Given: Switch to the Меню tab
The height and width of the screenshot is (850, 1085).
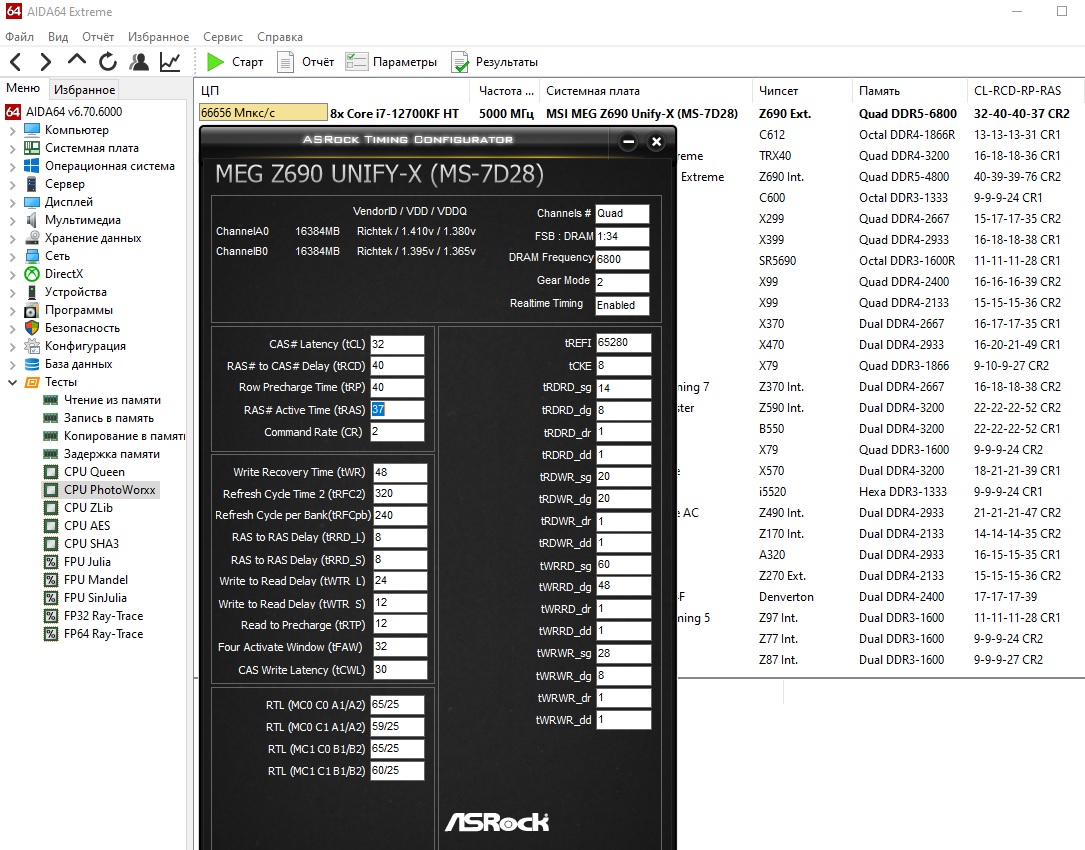Looking at the screenshot, I should [x=23, y=88].
